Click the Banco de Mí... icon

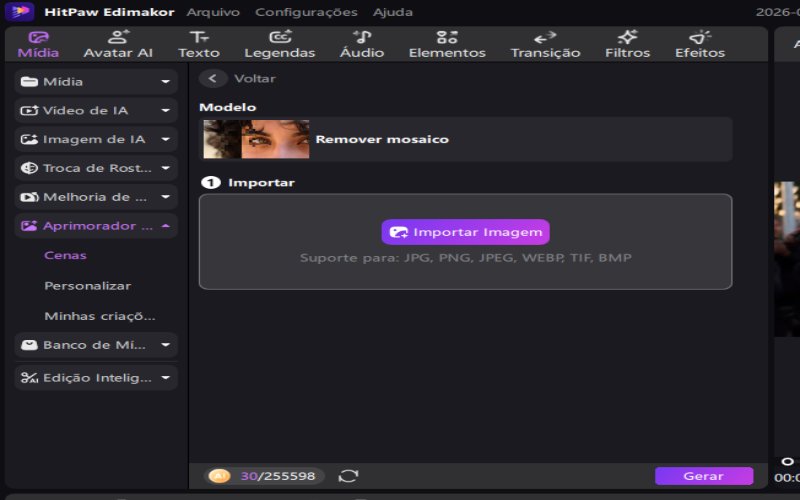[29, 345]
